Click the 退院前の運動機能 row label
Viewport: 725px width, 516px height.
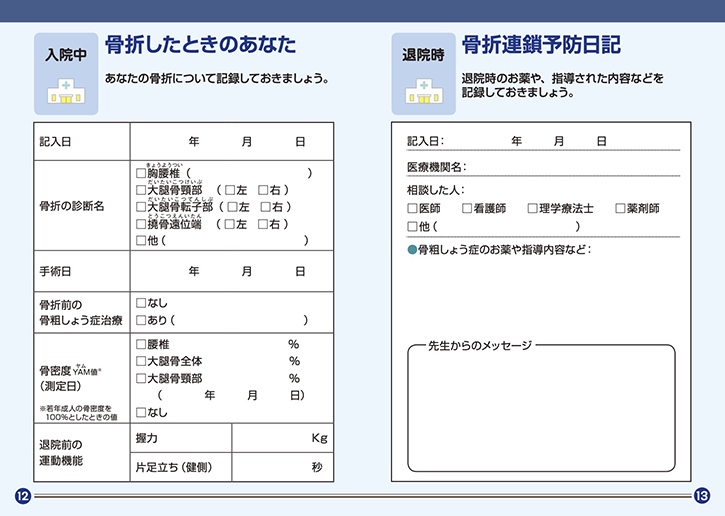61,453
